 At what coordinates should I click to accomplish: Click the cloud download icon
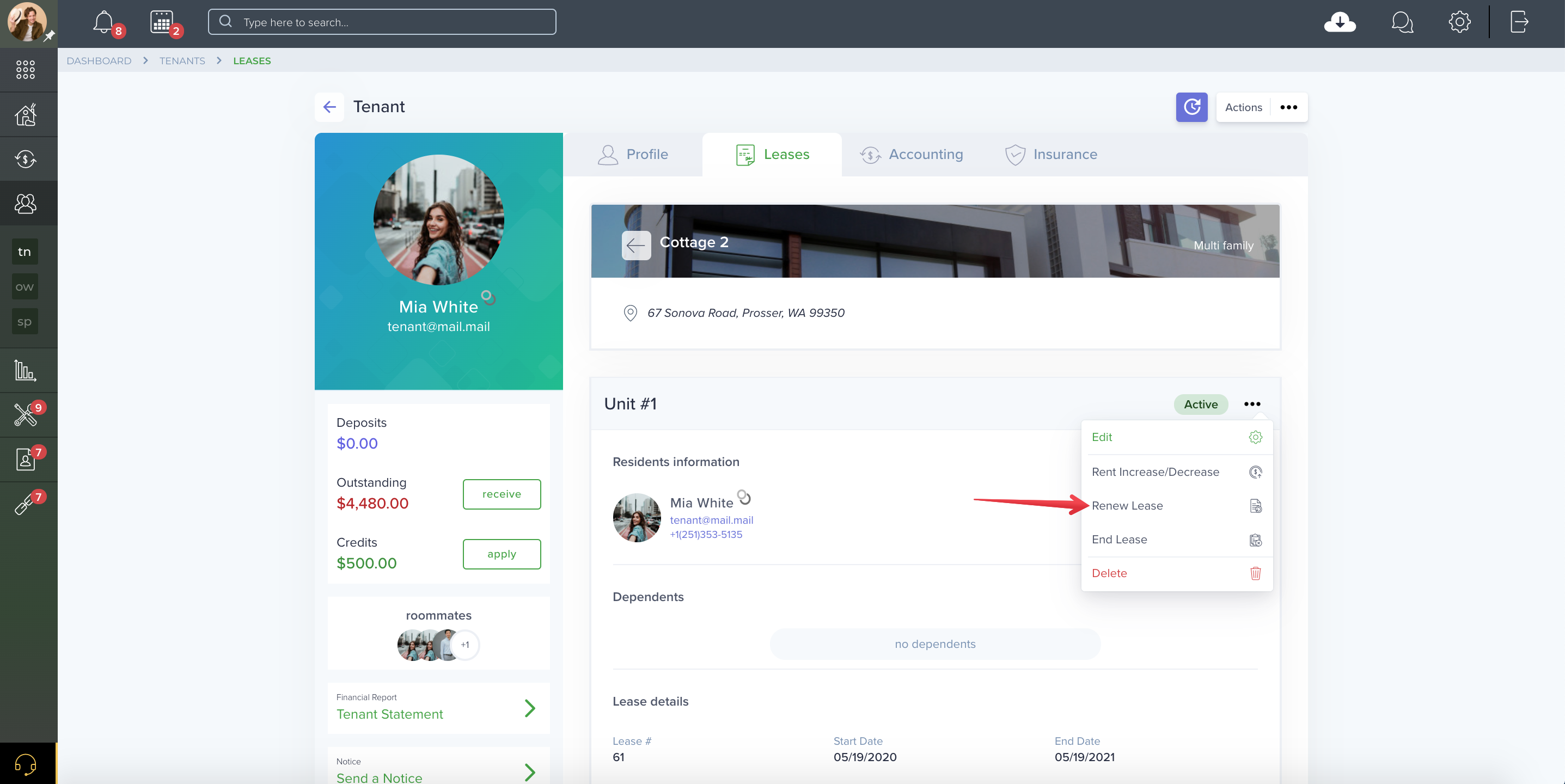pos(1340,22)
